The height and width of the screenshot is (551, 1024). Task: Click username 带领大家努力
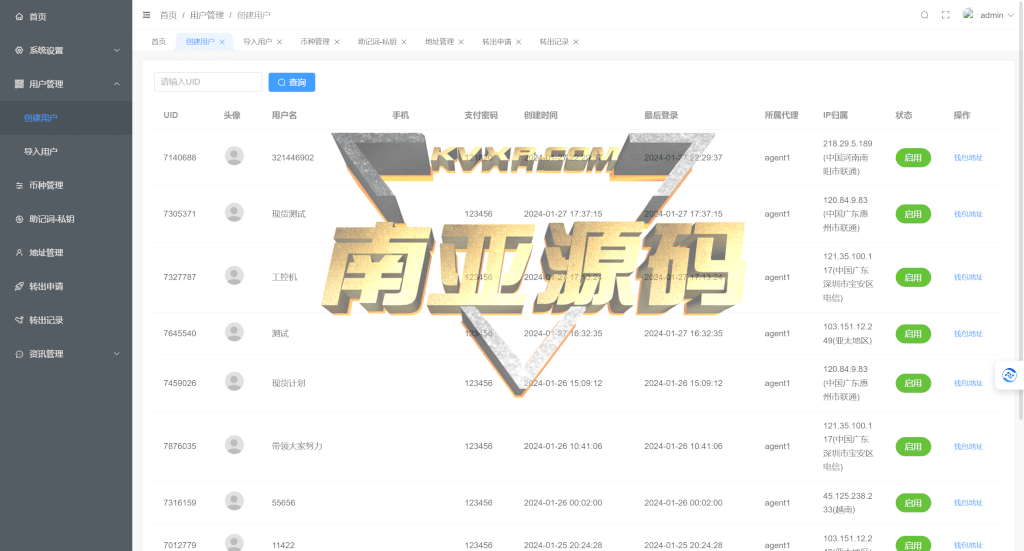click(x=297, y=447)
